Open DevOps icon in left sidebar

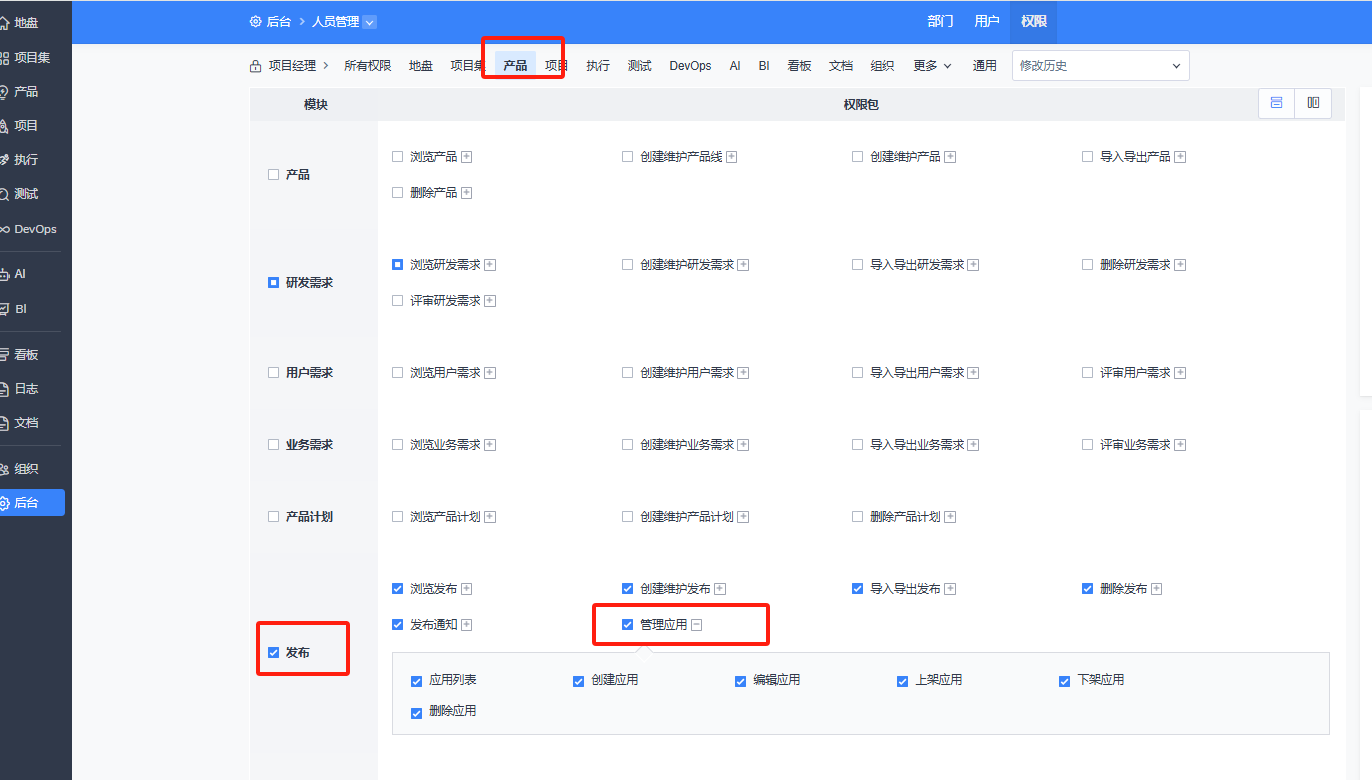coord(5,229)
